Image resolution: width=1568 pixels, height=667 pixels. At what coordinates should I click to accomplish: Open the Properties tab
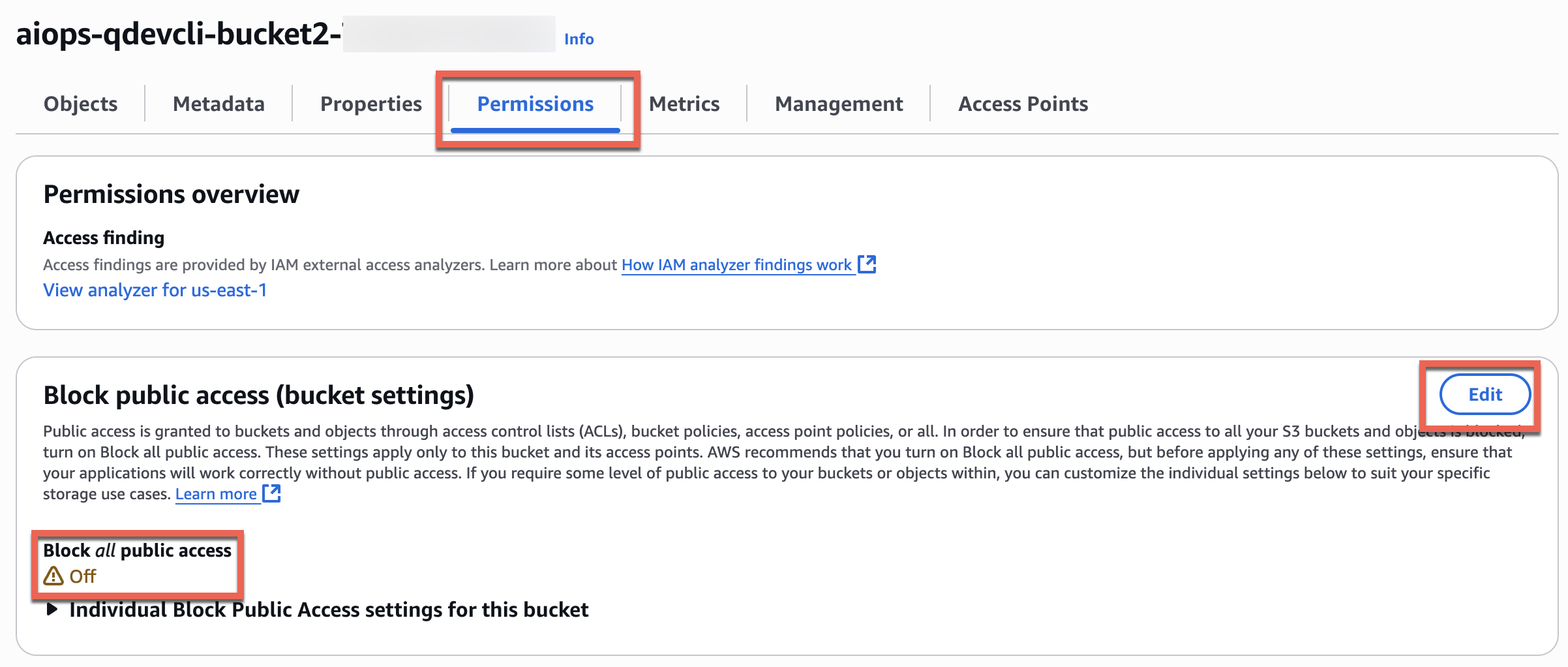pyautogui.click(x=369, y=103)
